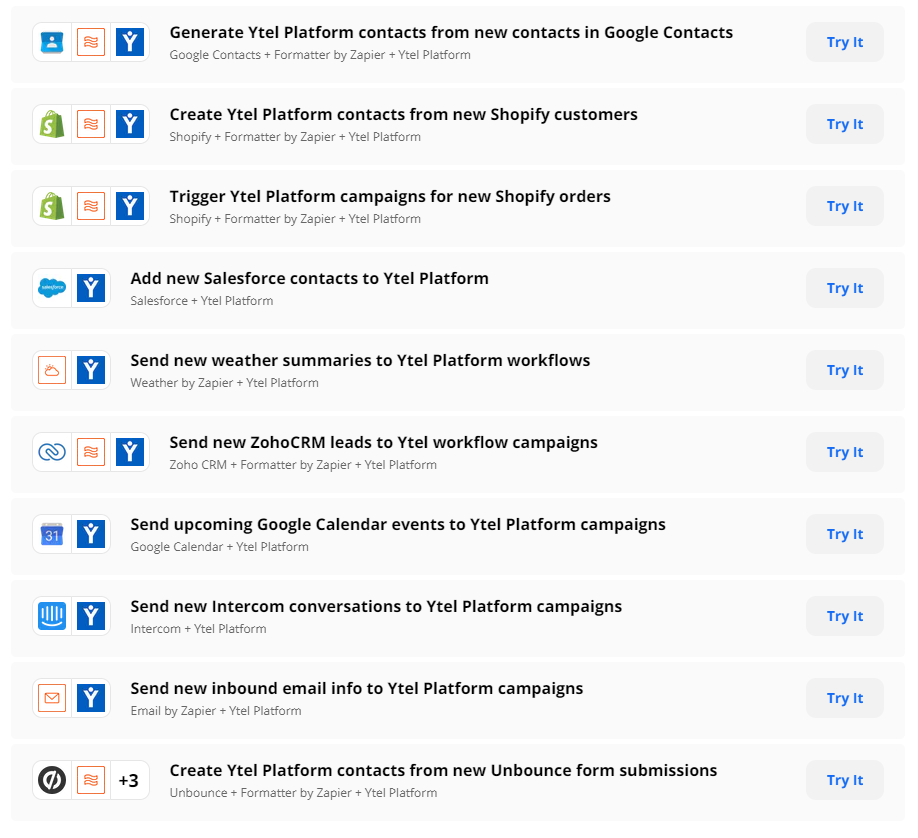Try It for ZohoCRM leads
The height and width of the screenshot is (838, 918).
tap(845, 452)
